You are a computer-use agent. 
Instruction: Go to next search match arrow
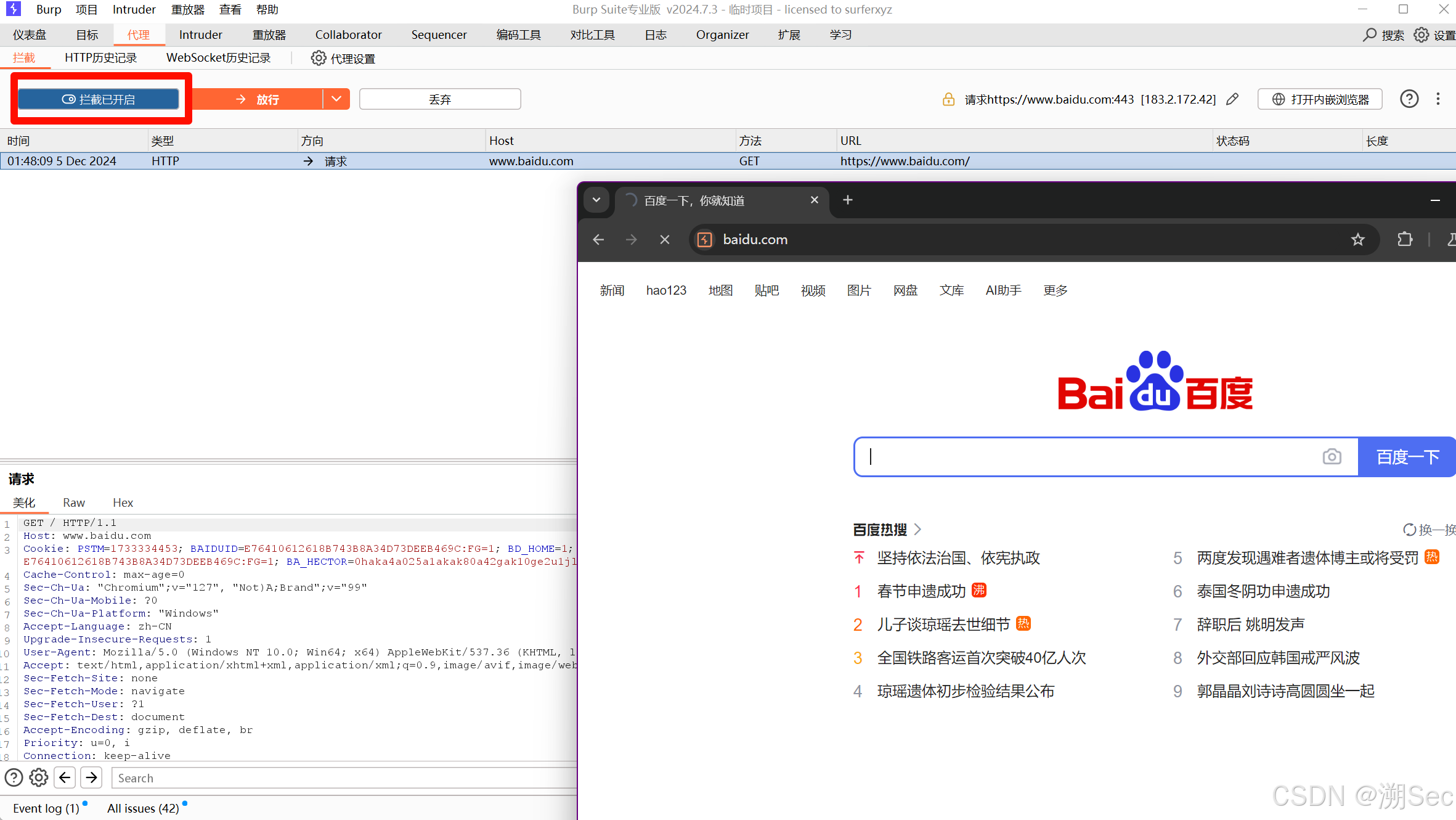click(91, 777)
